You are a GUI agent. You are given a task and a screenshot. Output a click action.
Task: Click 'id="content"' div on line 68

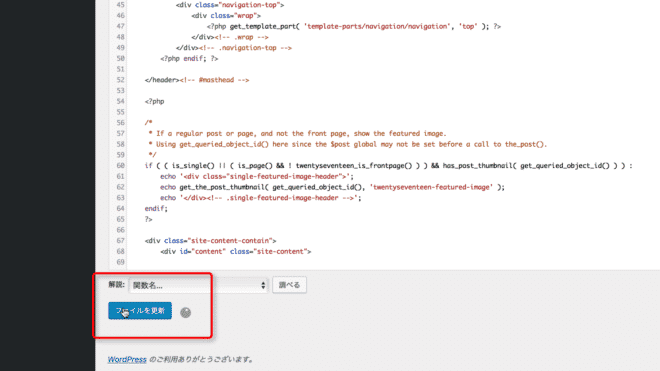(x=236, y=251)
